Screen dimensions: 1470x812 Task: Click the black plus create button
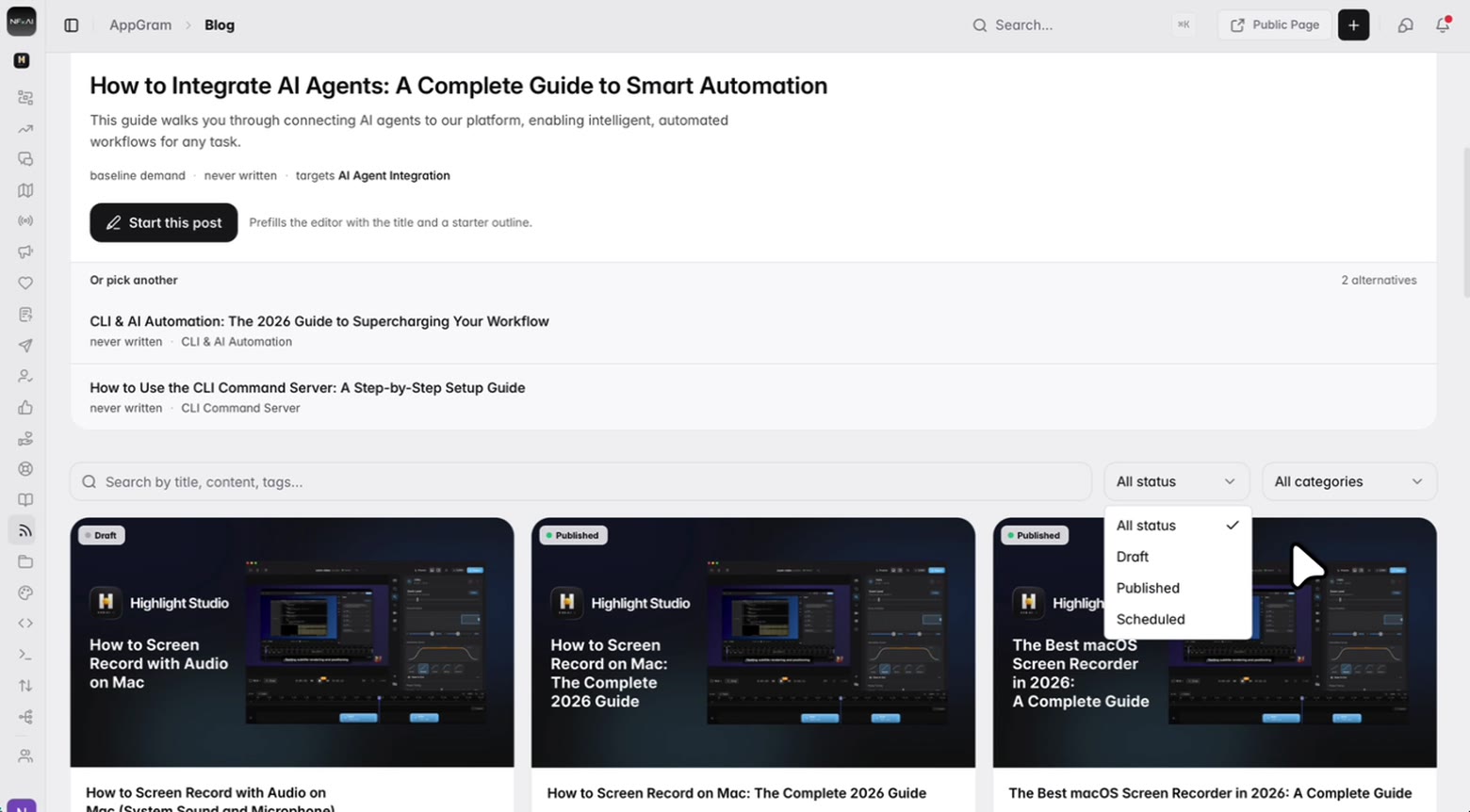pyautogui.click(x=1353, y=25)
